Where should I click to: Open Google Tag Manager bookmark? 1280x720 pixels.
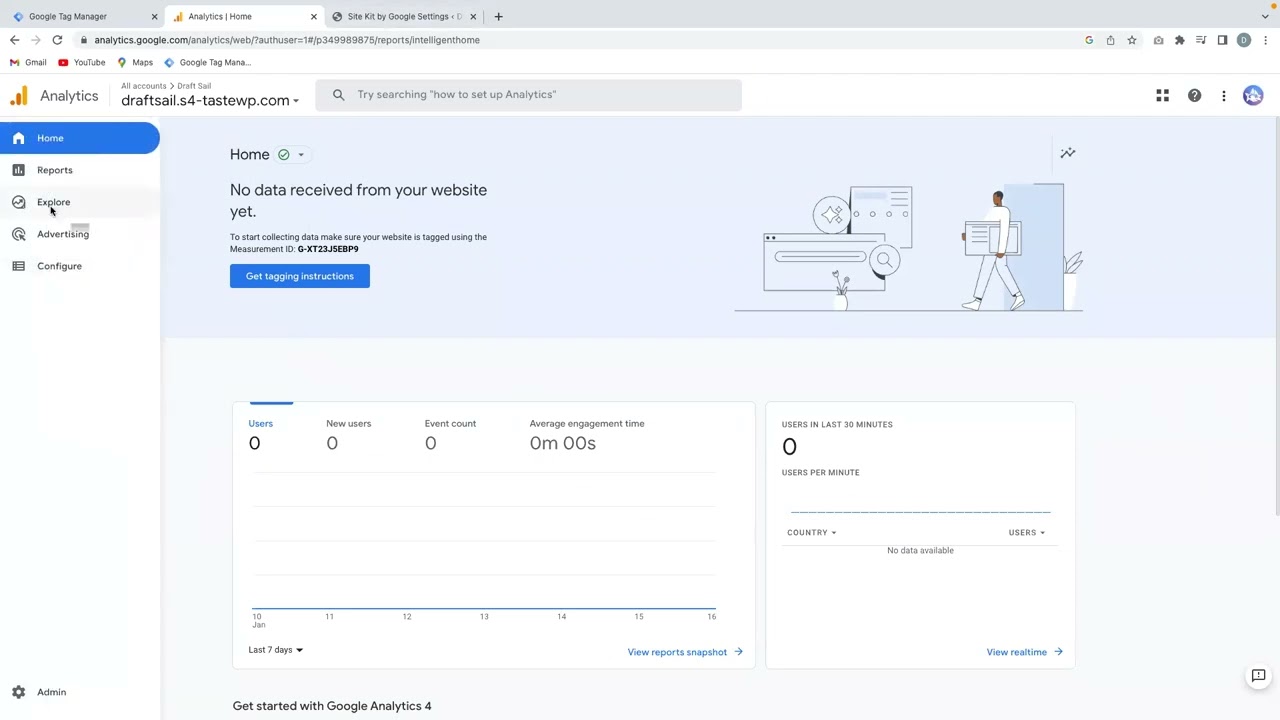pyautogui.click(x=207, y=62)
